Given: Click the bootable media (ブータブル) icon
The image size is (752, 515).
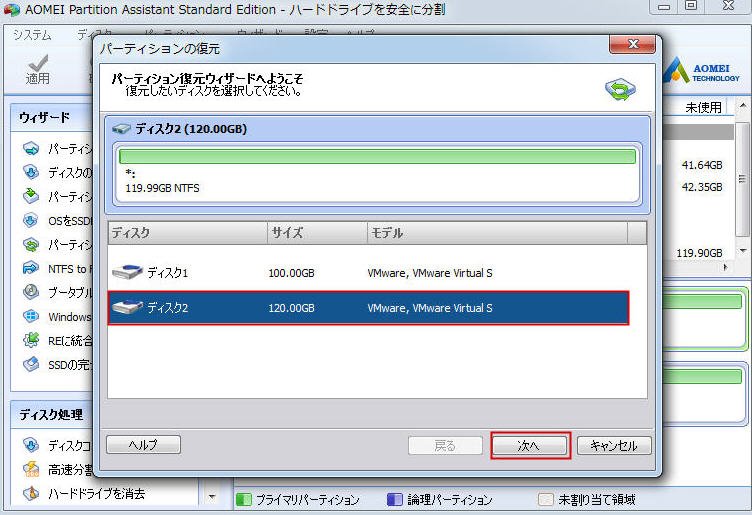Looking at the screenshot, I should tap(31, 292).
